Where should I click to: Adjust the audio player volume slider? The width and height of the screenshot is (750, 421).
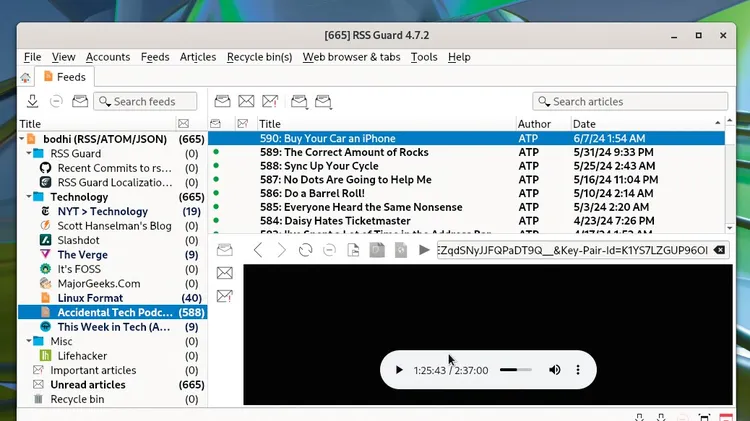[x=516, y=370]
